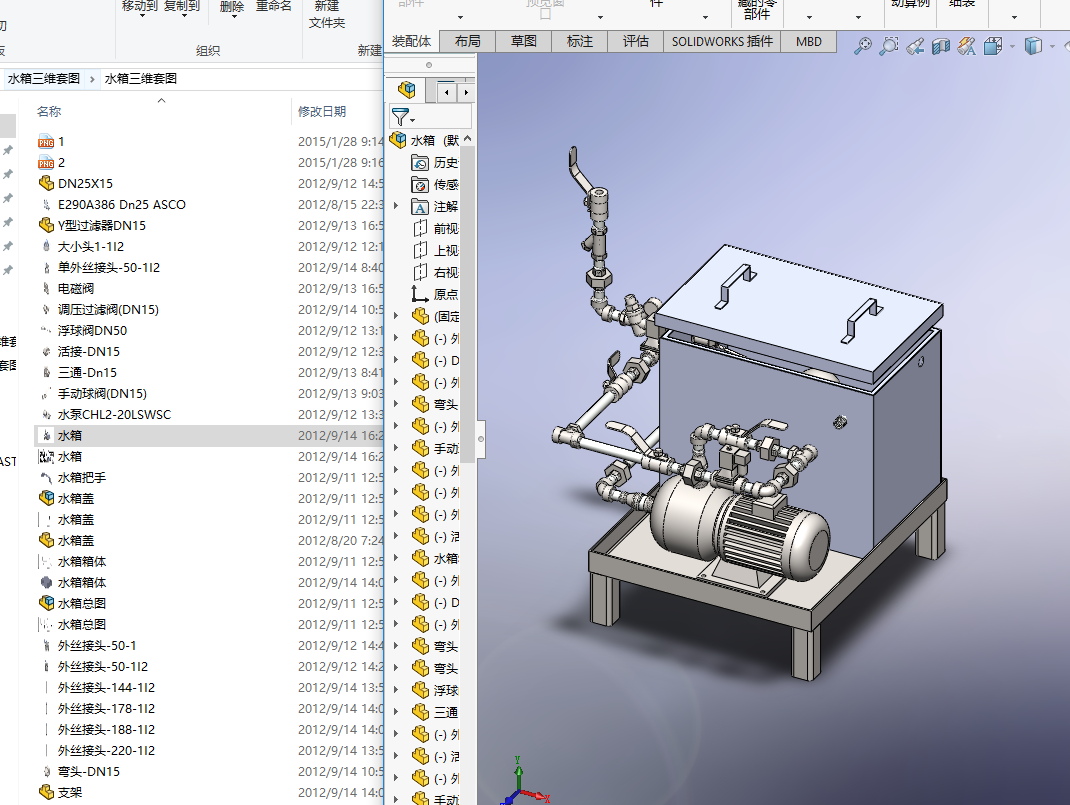Click the Zoom to Fit magnifier icon

click(862, 46)
